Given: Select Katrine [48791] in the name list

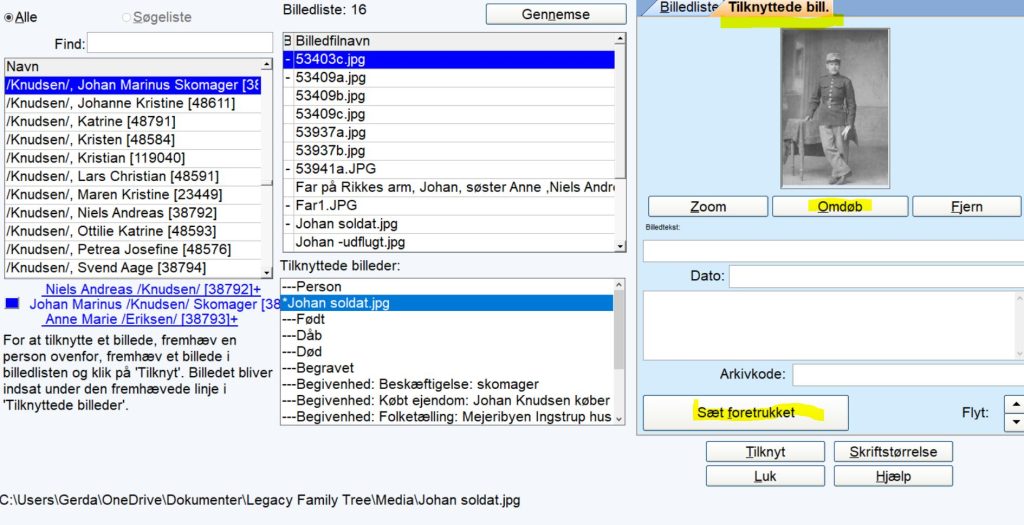Looking at the screenshot, I should (x=133, y=121).
